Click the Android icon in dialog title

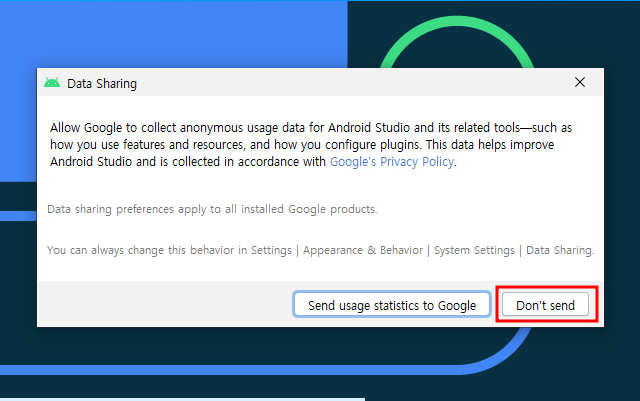[x=52, y=83]
